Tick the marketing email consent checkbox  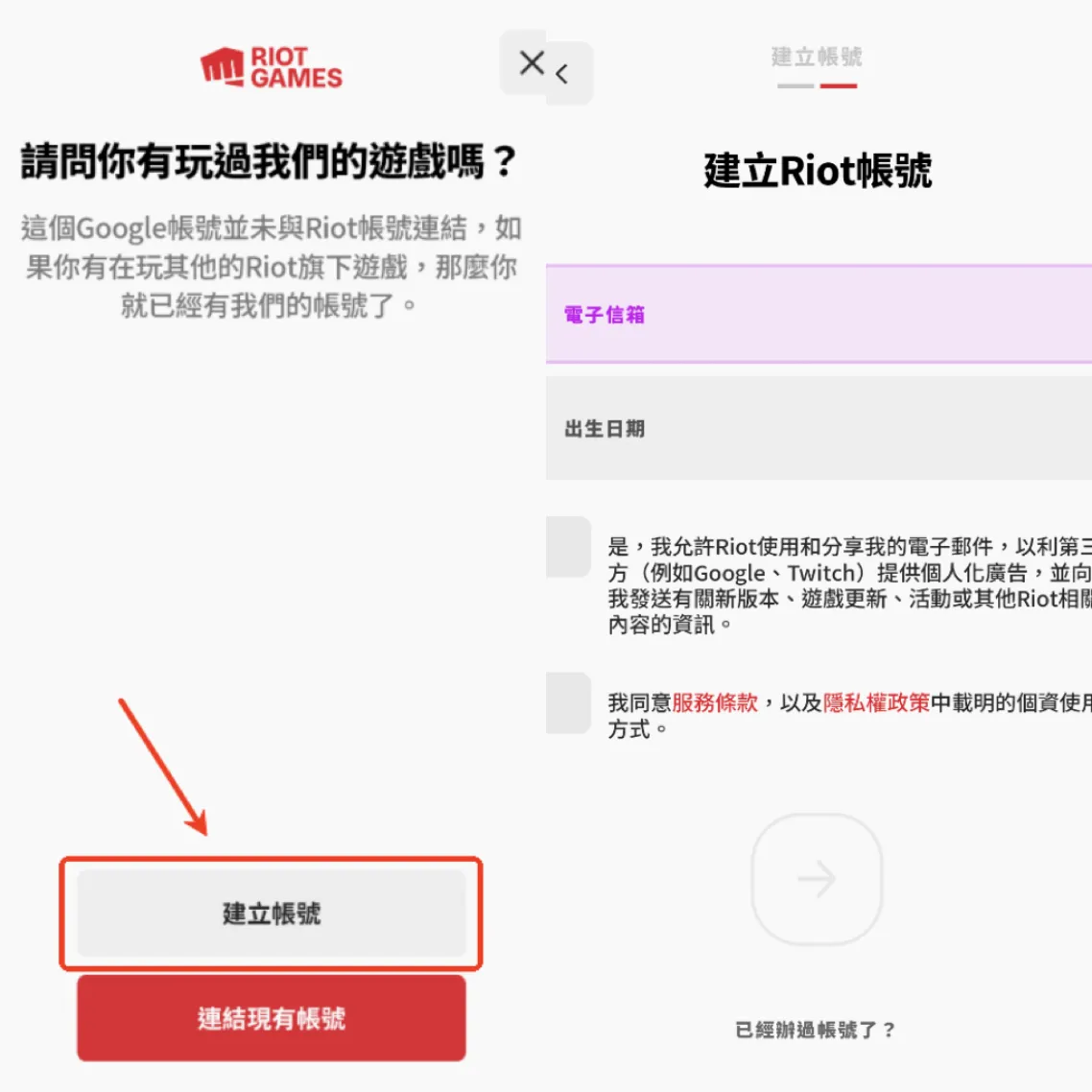[568, 547]
